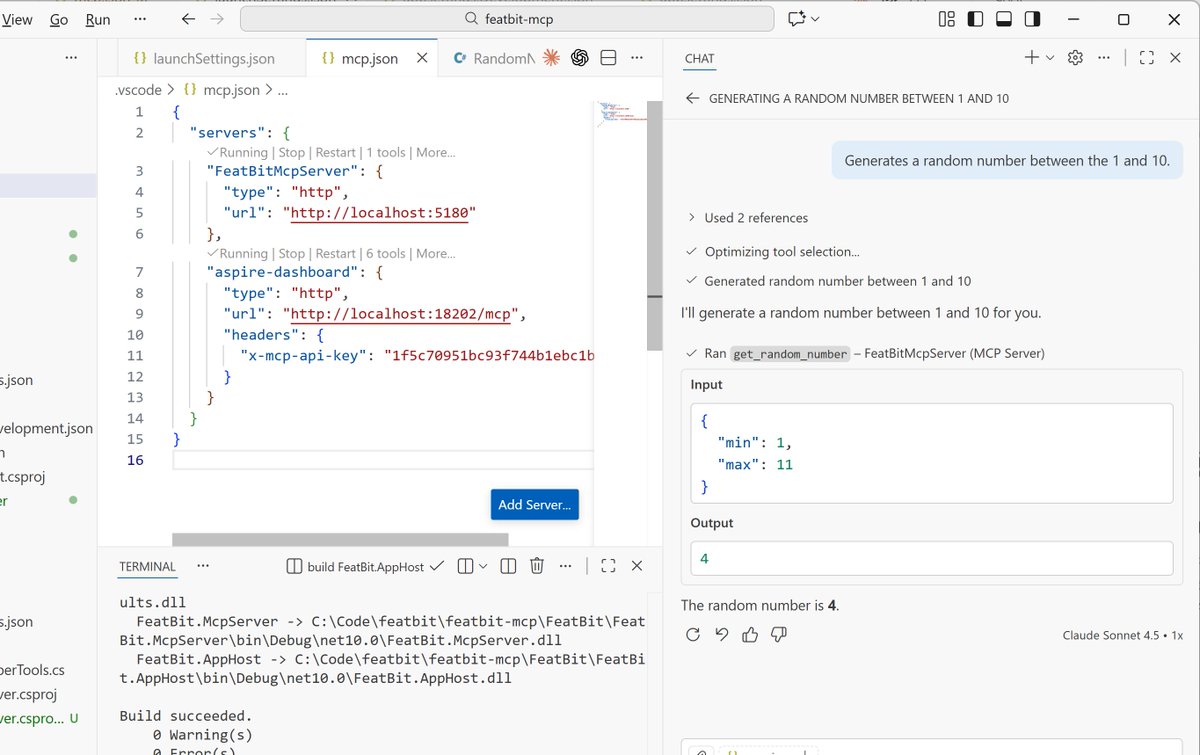Open the new chat dropdown chevron

click(x=1050, y=58)
